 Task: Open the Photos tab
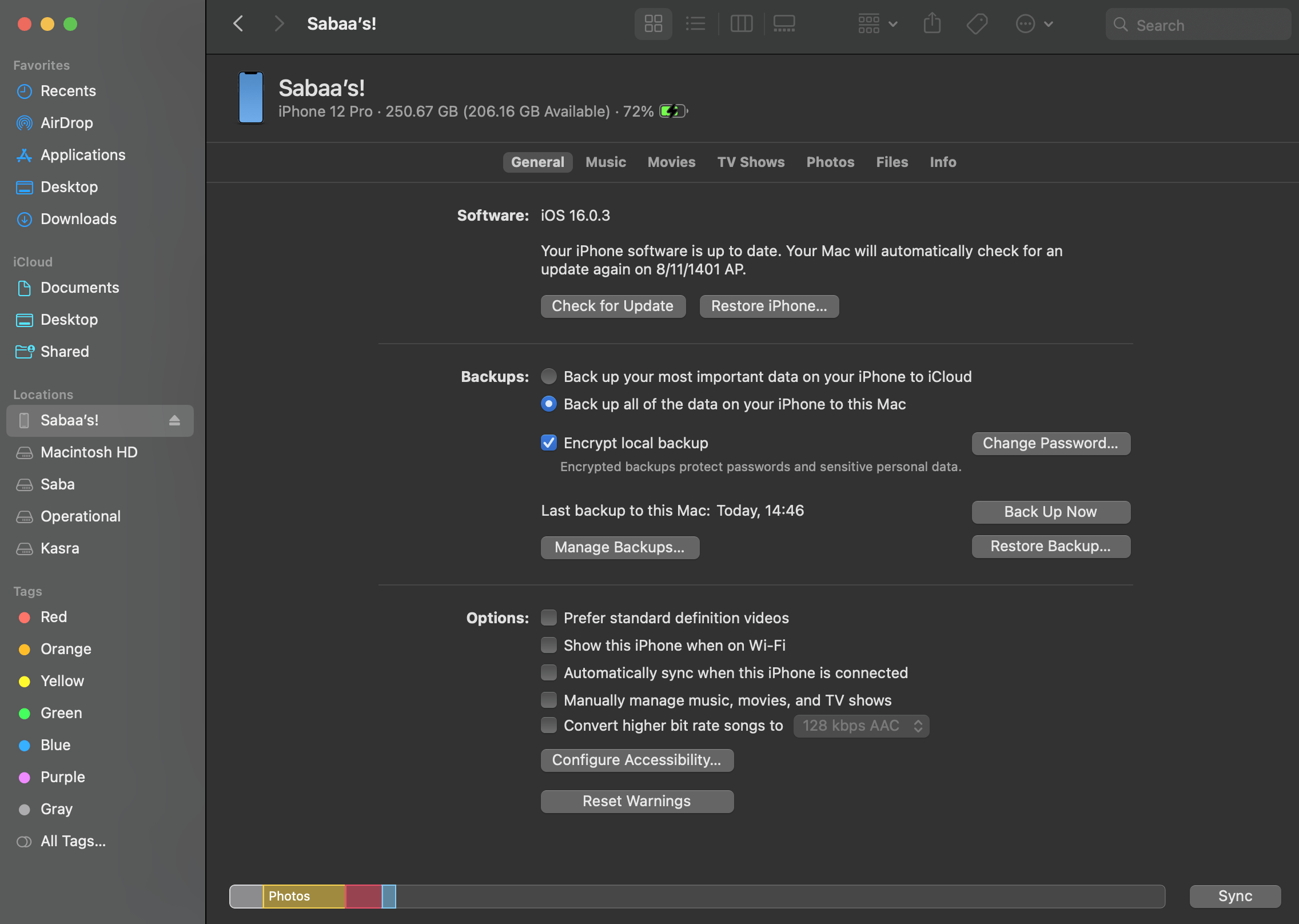click(830, 162)
